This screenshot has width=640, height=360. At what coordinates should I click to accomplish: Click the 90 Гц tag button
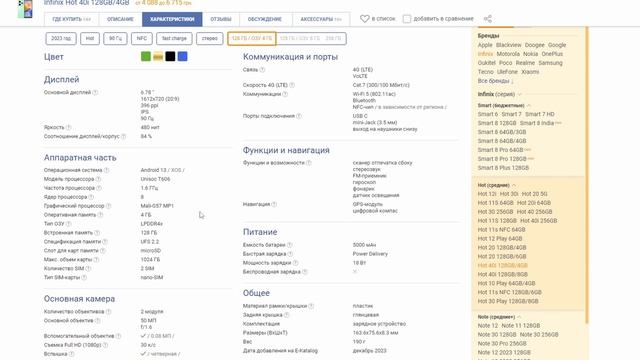[116, 38]
